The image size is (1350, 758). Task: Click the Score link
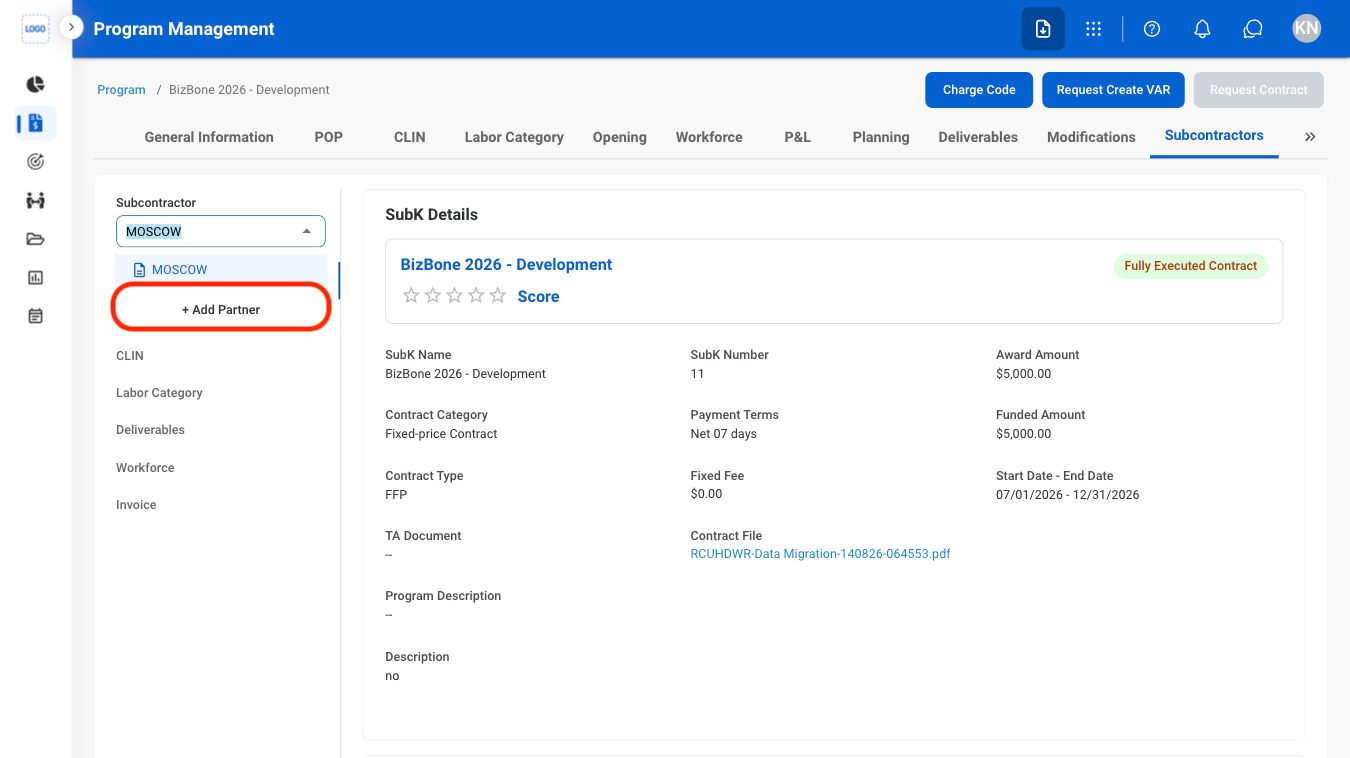coord(538,297)
